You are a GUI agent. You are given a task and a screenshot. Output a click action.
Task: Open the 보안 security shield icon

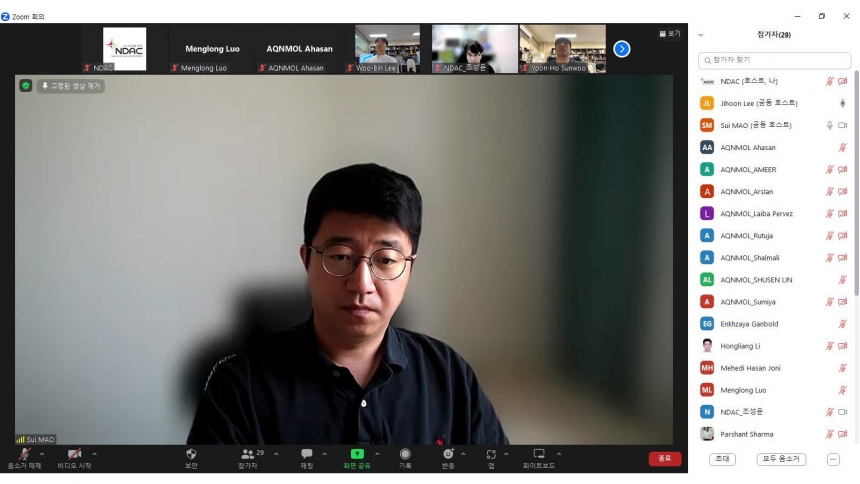[x=191, y=454]
